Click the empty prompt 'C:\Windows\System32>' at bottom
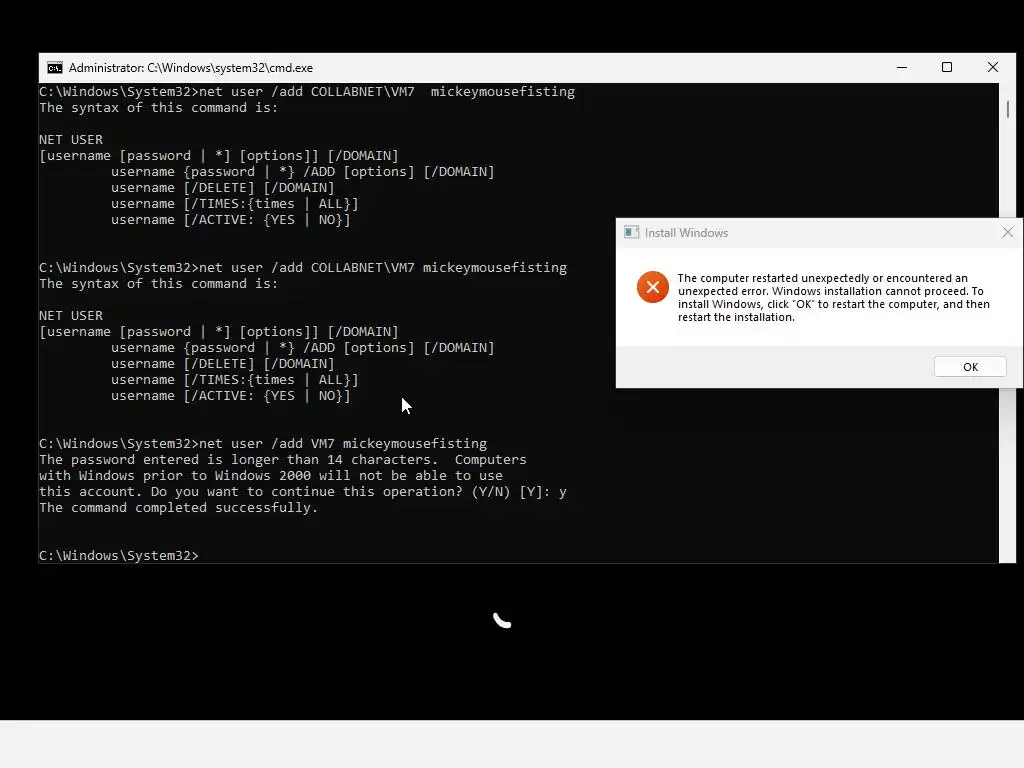 click(119, 556)
